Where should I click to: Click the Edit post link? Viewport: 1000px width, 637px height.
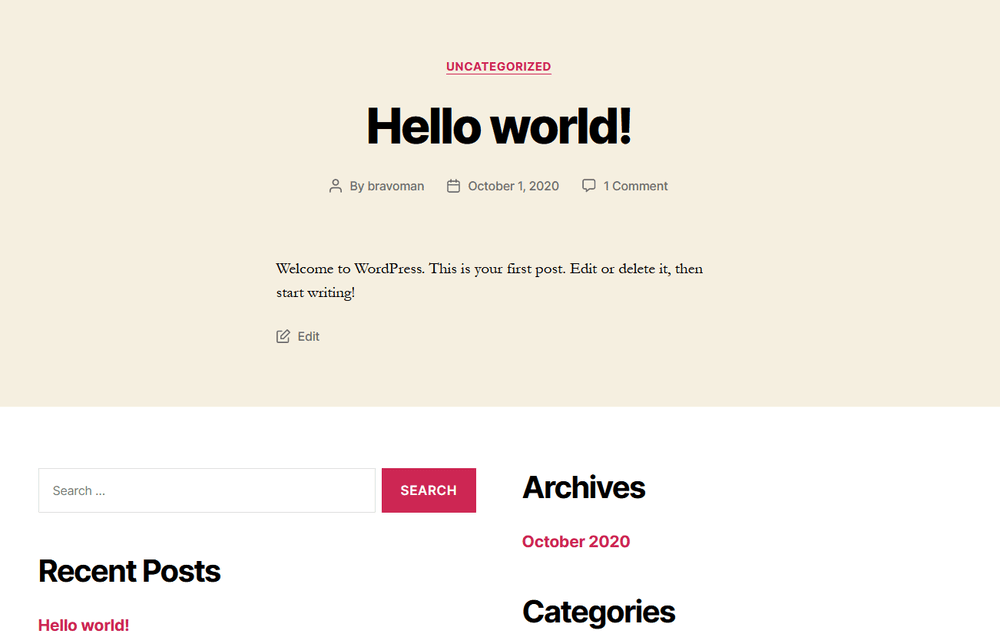(309, 337)
